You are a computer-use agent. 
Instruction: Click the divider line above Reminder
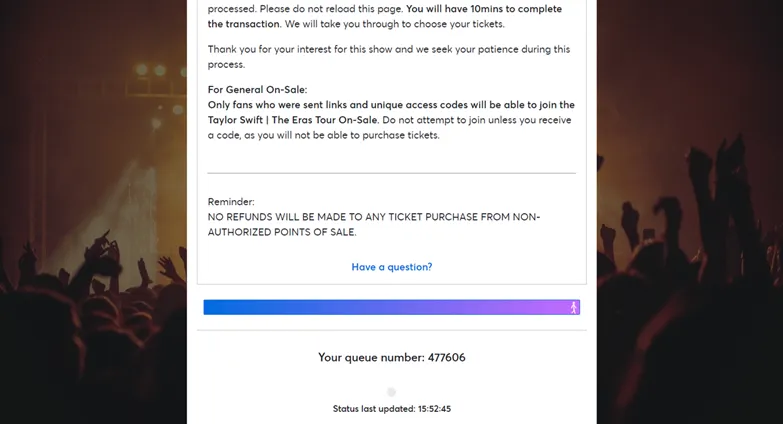(x=392, y=173)
